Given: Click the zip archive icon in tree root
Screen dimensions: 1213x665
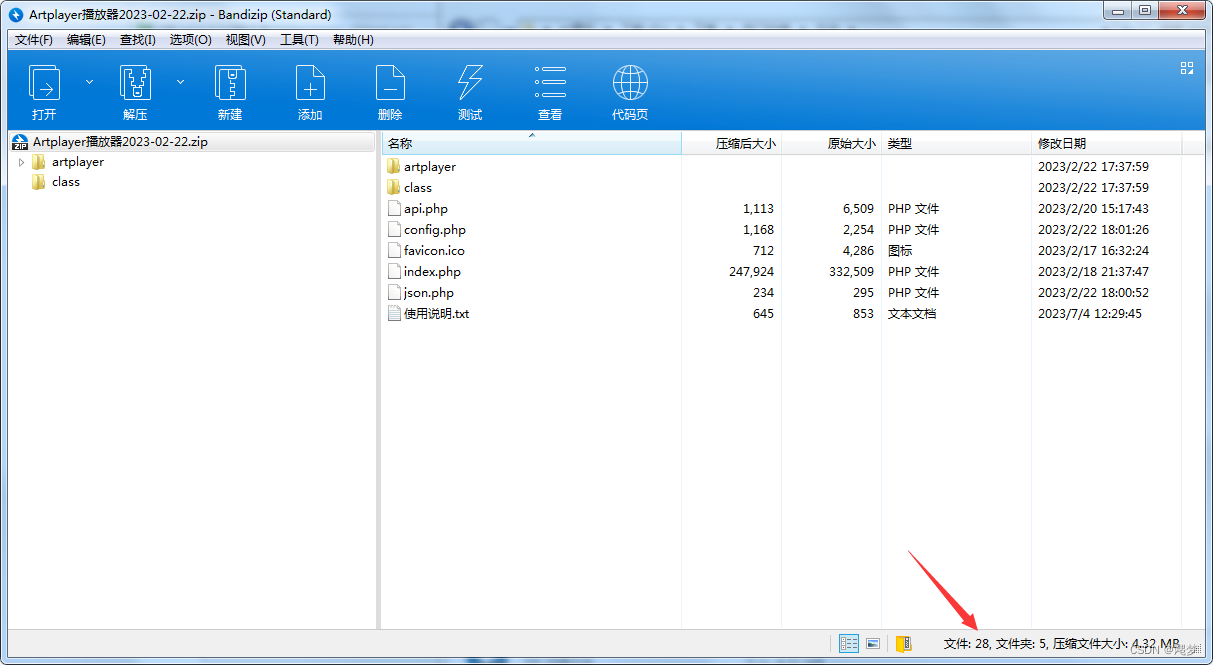Looking at the screenshot, I should click(x=20, y=142).
